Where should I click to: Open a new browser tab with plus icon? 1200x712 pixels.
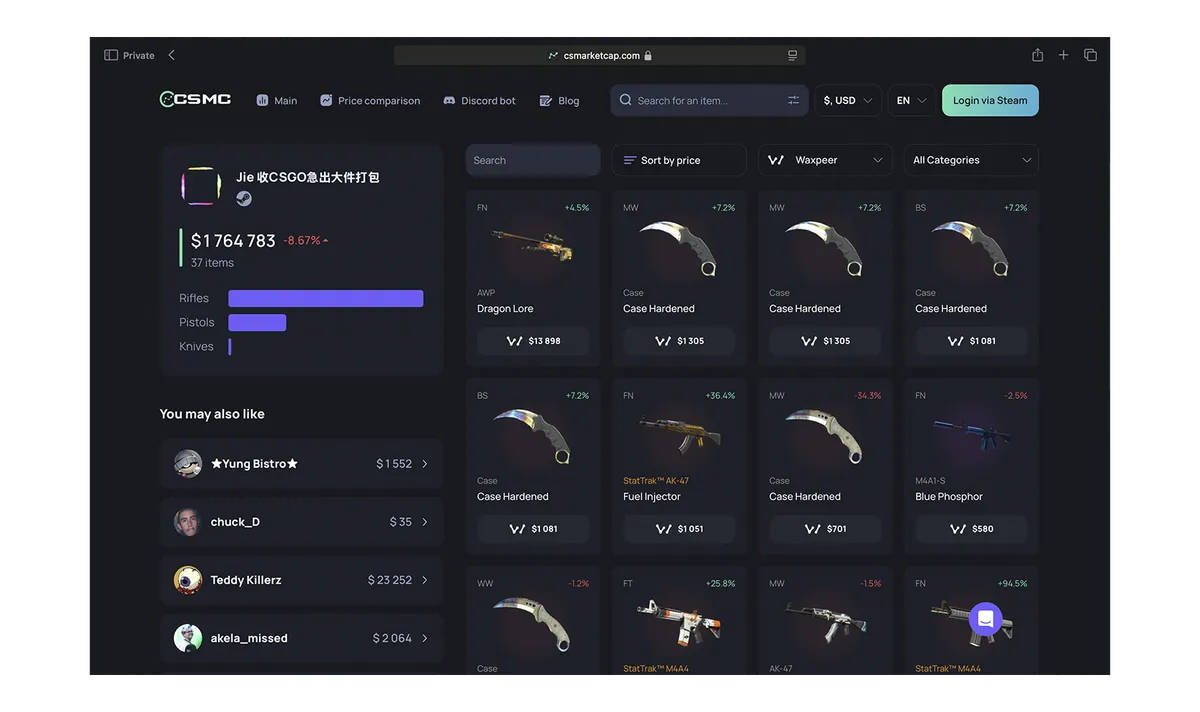1063,55
